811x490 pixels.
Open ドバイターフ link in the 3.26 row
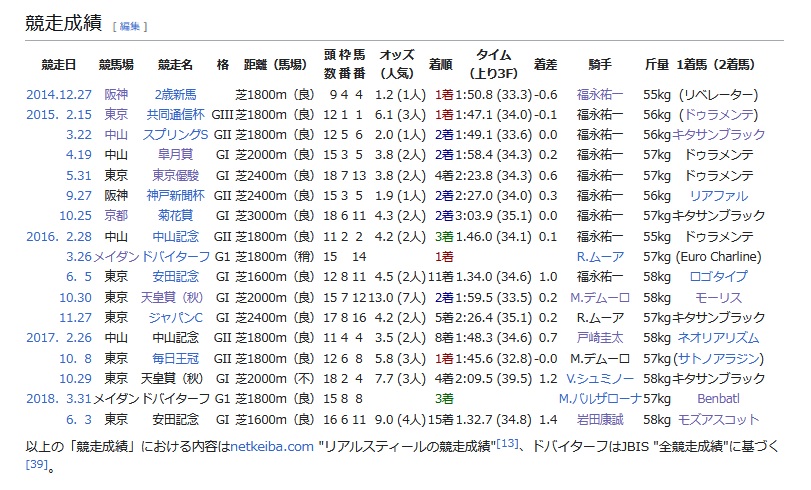pyautogui.click(x=175, y=256)
